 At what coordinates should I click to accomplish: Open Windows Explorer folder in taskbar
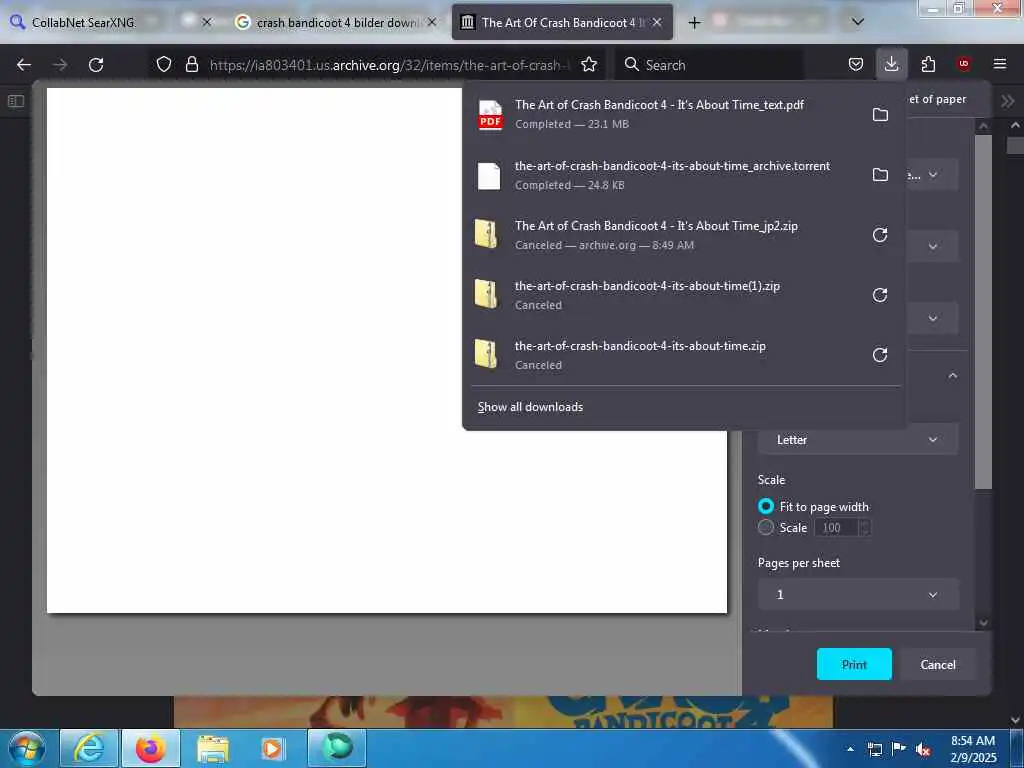coord(212,748)
